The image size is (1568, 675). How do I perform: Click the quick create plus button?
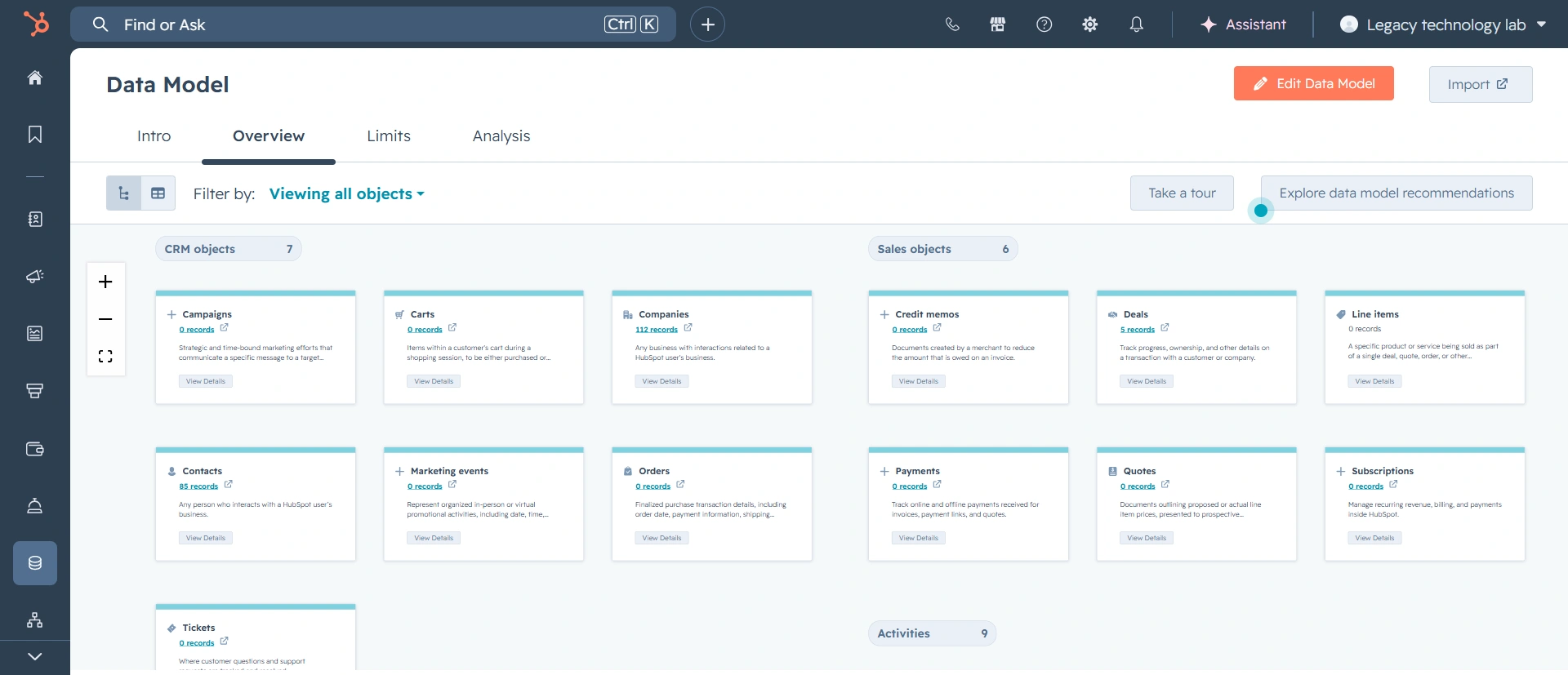(708, 24)
